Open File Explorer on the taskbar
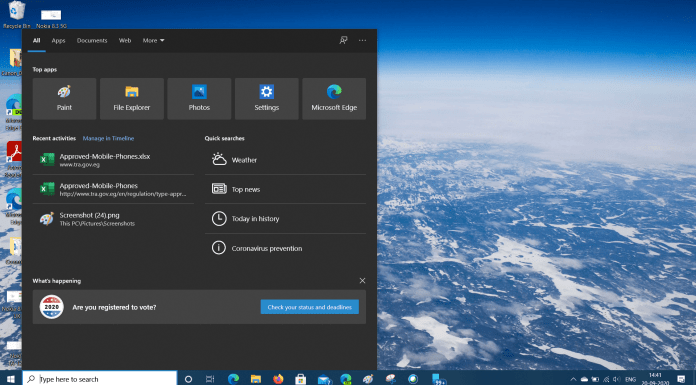Image resolution: width=696 pixels, height=385 pixels. [256, 379]
